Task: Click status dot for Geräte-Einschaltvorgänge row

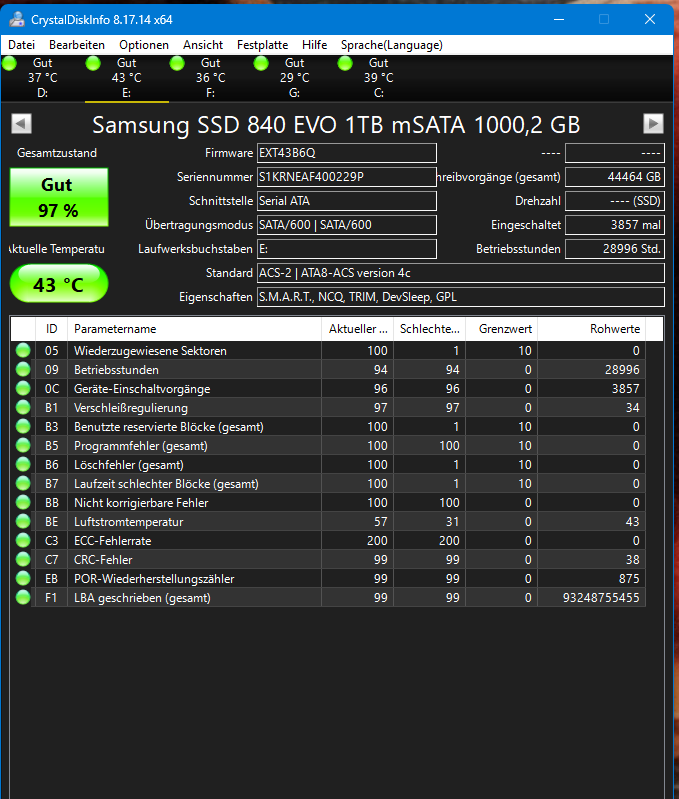Action: (x=23, y=388)
